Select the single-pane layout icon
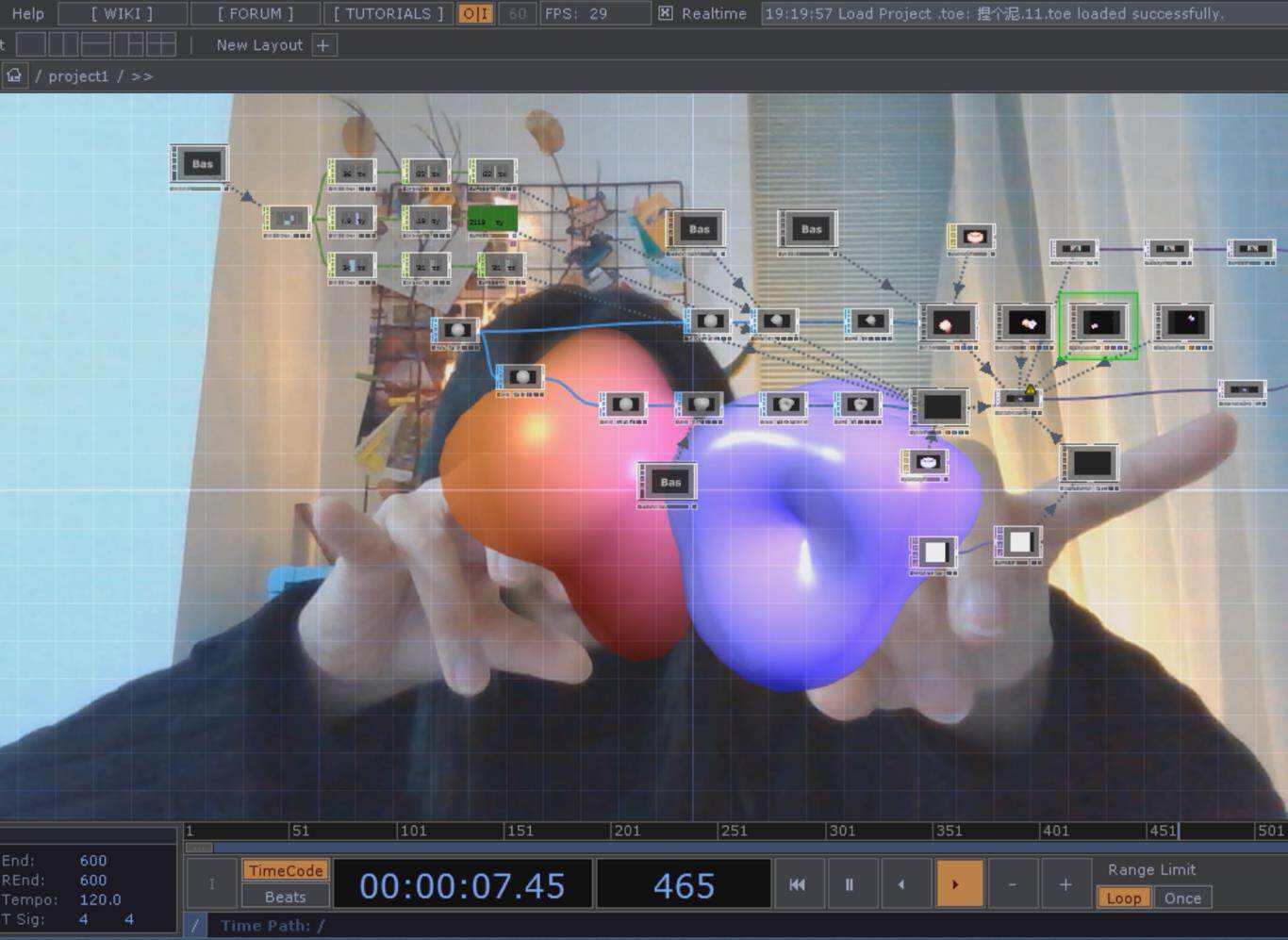This screenshot has width=1288, height=940. [30, 44]
